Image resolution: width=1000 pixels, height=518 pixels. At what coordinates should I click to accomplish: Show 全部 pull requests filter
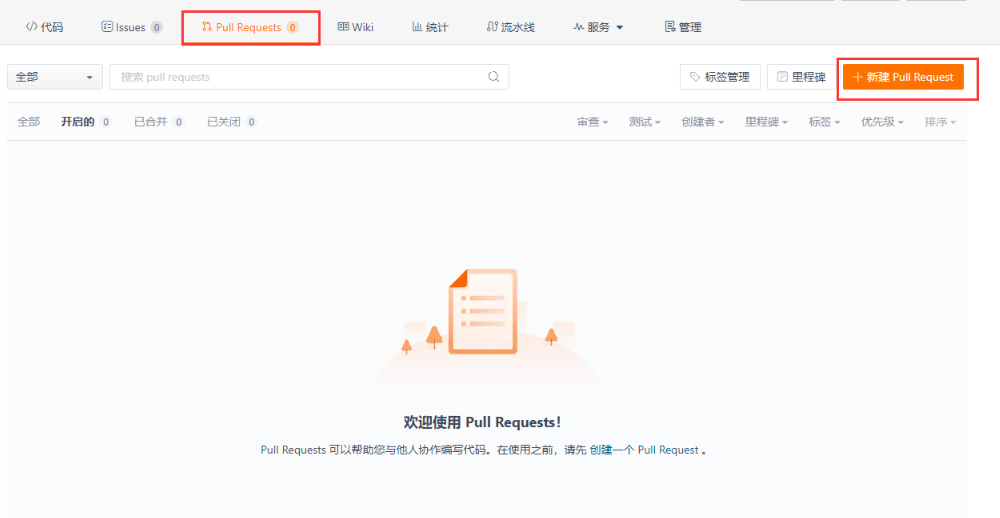[28, 122]
